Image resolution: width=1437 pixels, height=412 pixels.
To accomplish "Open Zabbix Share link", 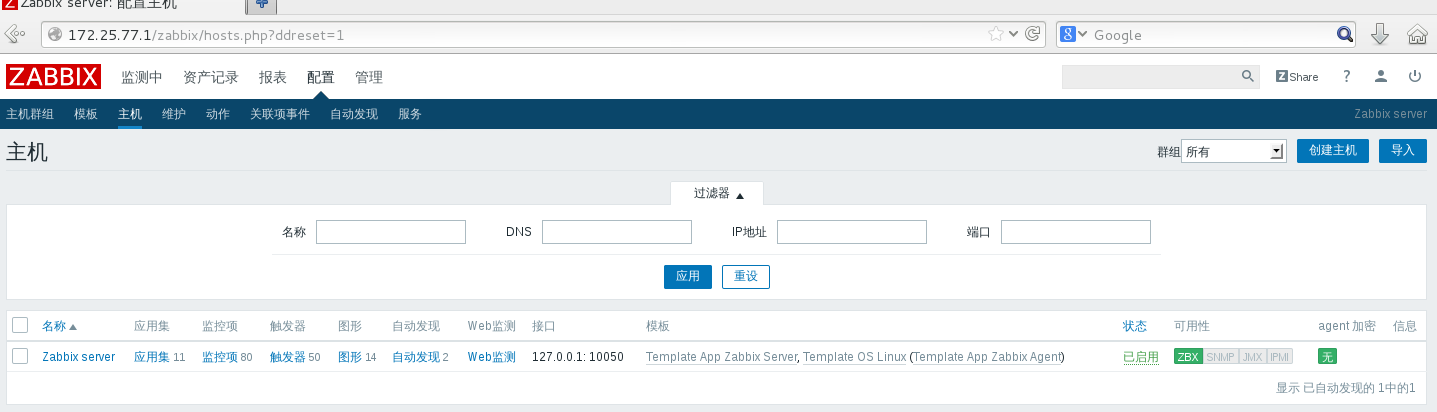I will pos(1297,76).
